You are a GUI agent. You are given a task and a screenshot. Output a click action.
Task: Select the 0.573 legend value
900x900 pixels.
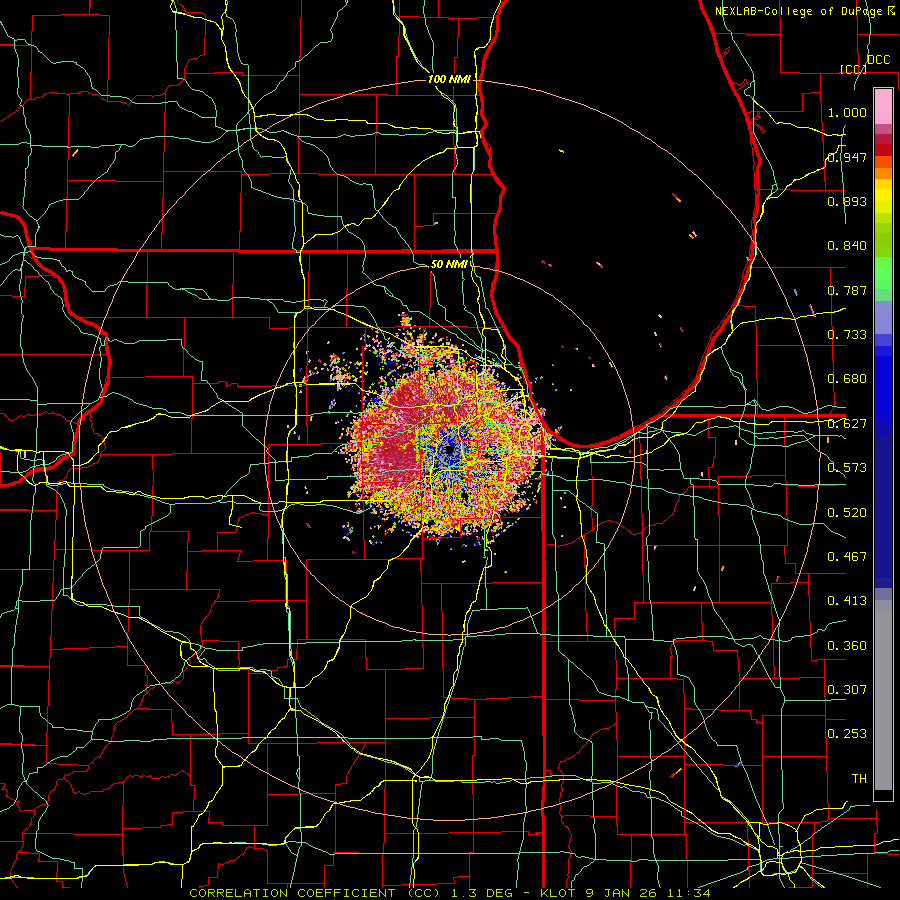[x=847, y=468]
